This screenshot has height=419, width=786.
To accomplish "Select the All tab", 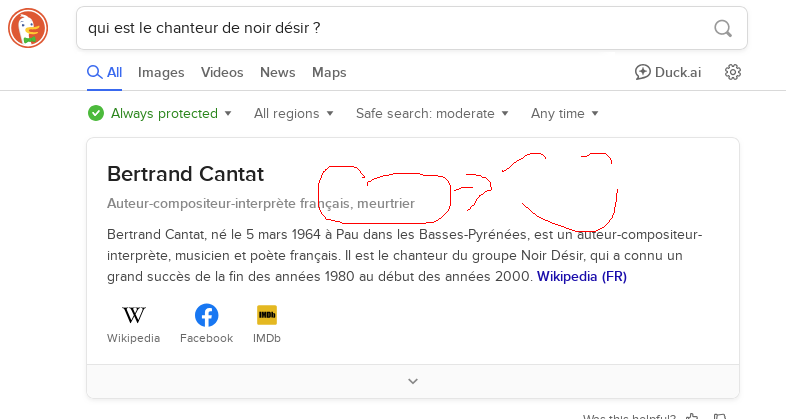I will (x=104, y=72).
